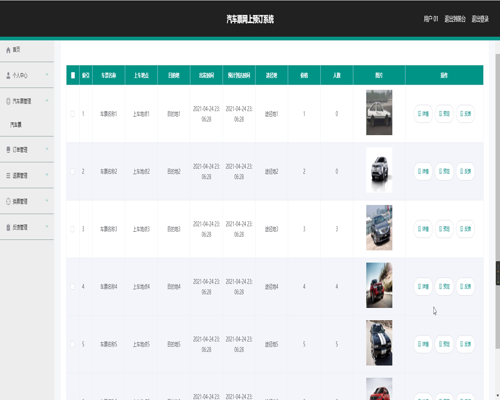
Task: Click the 退票管理 list icon
Action: click(8, 175)
